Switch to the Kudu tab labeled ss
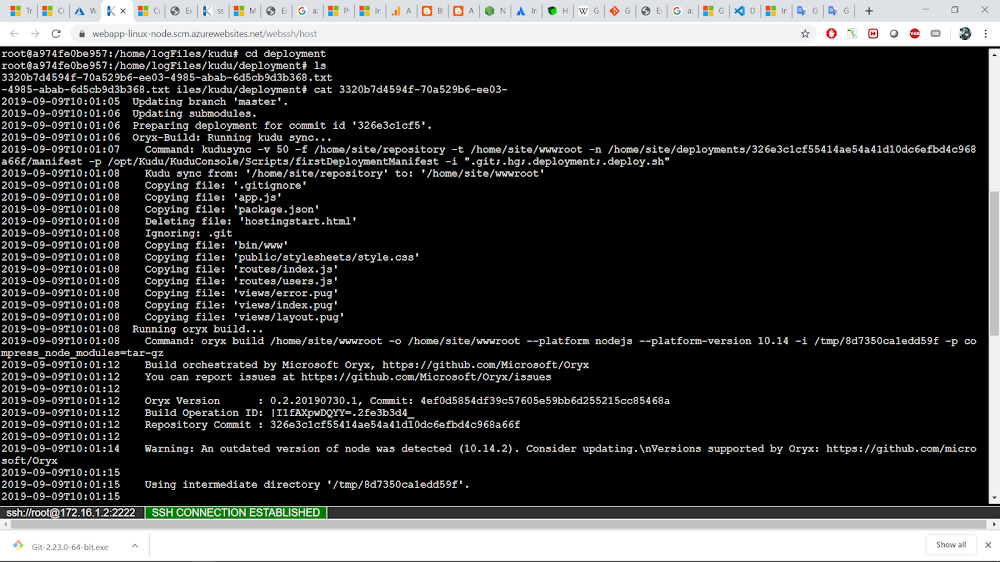Screen dimensions: 1000x562 click(x=212, y=11)
